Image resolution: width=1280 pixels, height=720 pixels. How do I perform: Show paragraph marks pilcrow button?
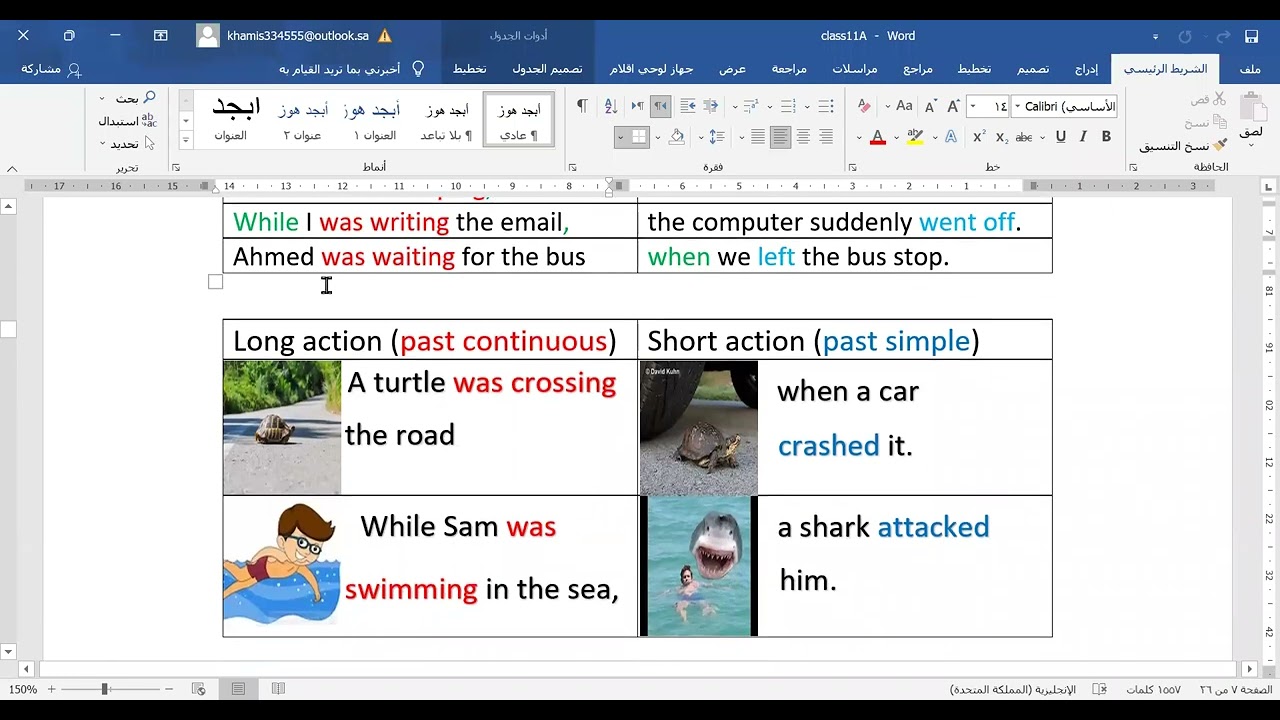(582, 106)
